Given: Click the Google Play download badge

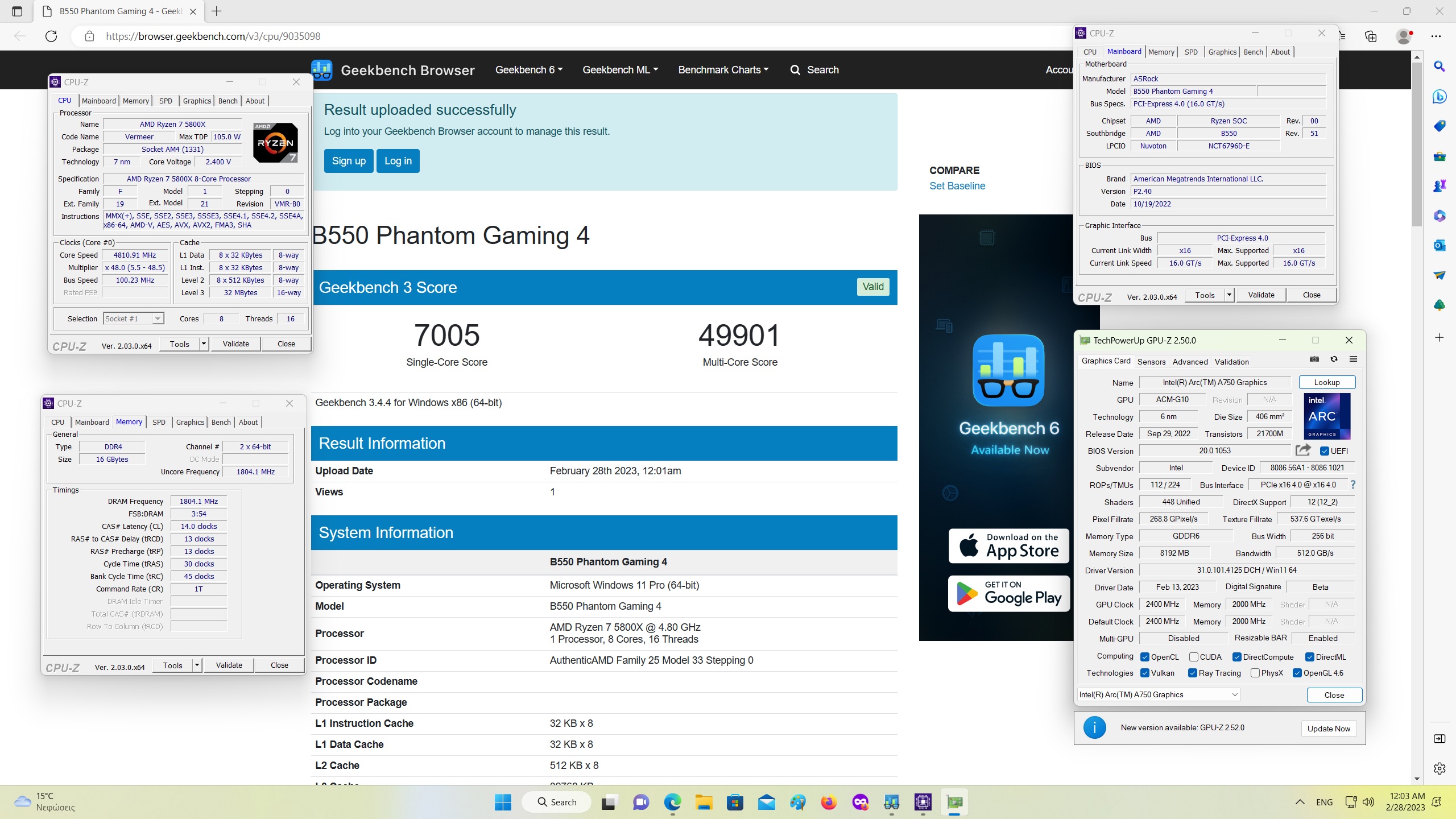Looking at the screenshot, I should pos(1009,593).
